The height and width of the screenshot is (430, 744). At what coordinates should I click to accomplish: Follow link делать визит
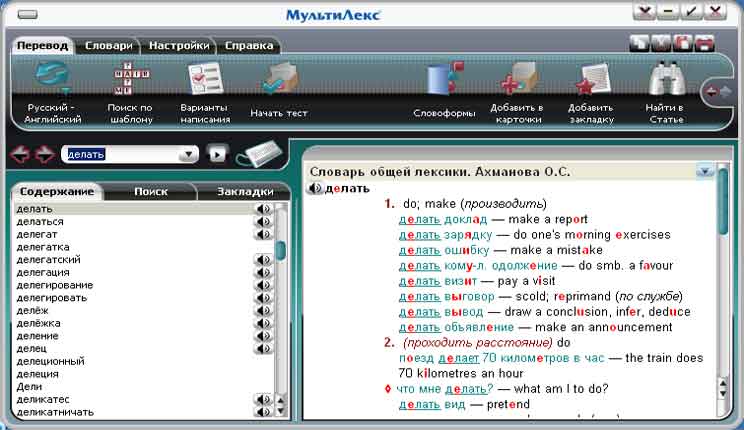pyautogui.click(x=437, y=281)
